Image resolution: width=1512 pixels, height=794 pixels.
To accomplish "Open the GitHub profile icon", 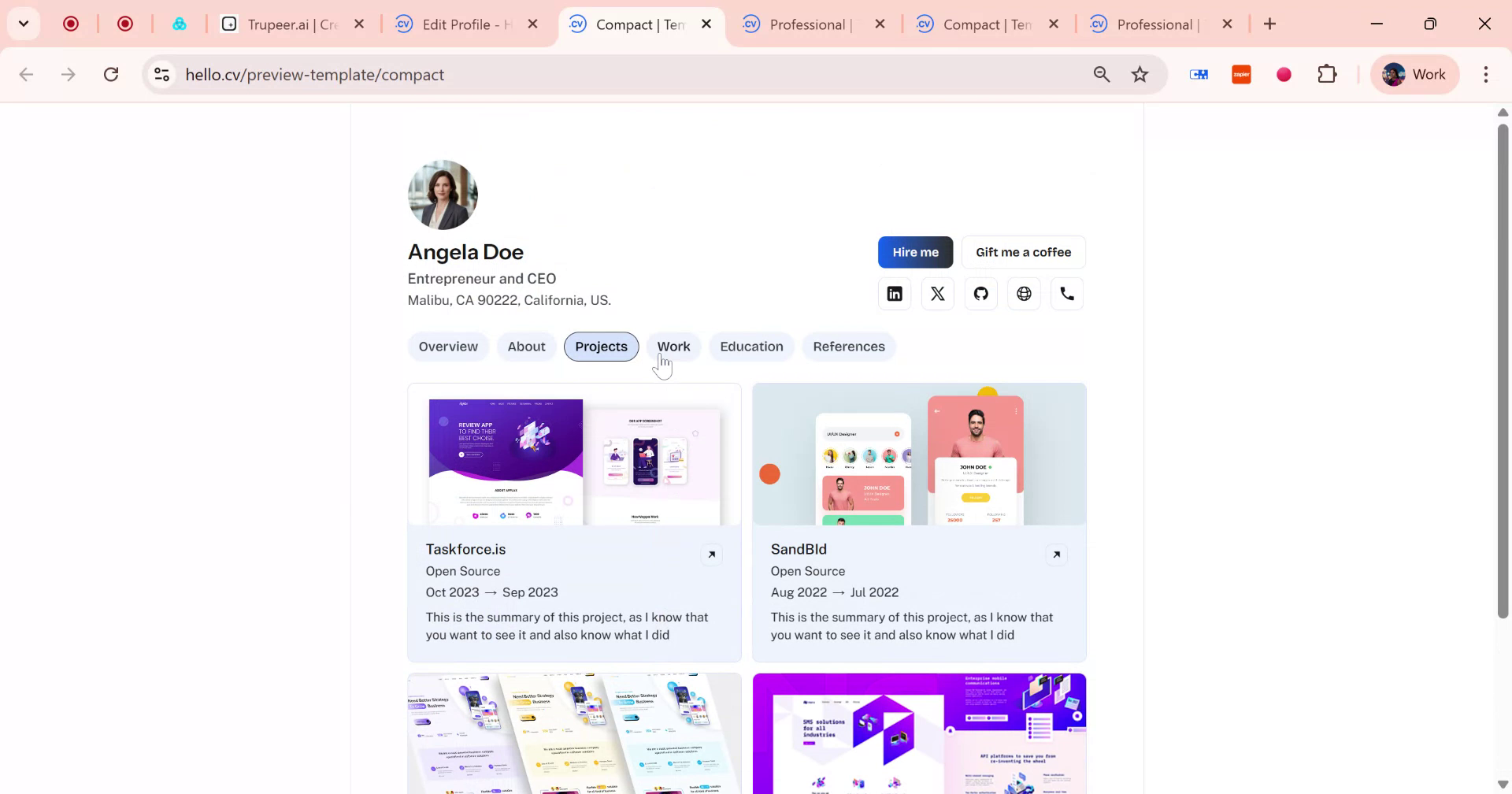I will tap(980, 293).
